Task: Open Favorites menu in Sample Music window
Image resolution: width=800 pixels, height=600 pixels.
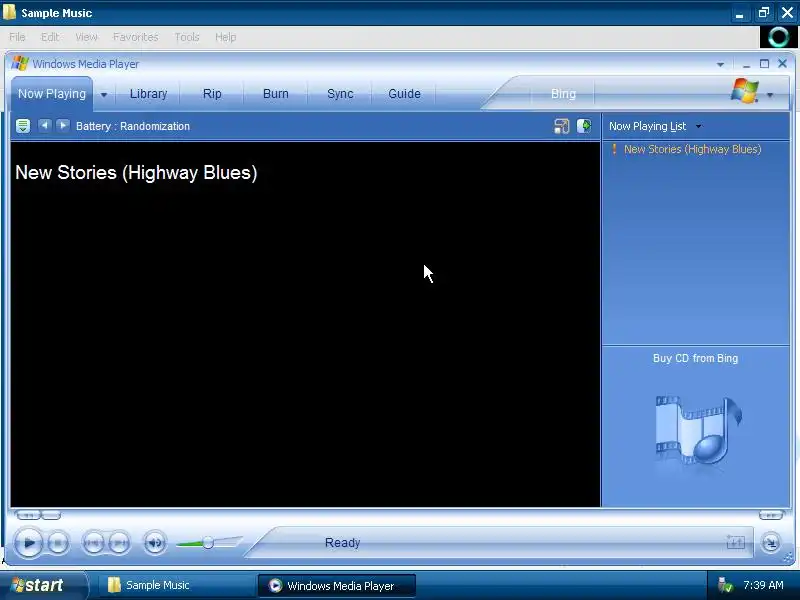Action: pyautogui.click(x=136, y=37)
